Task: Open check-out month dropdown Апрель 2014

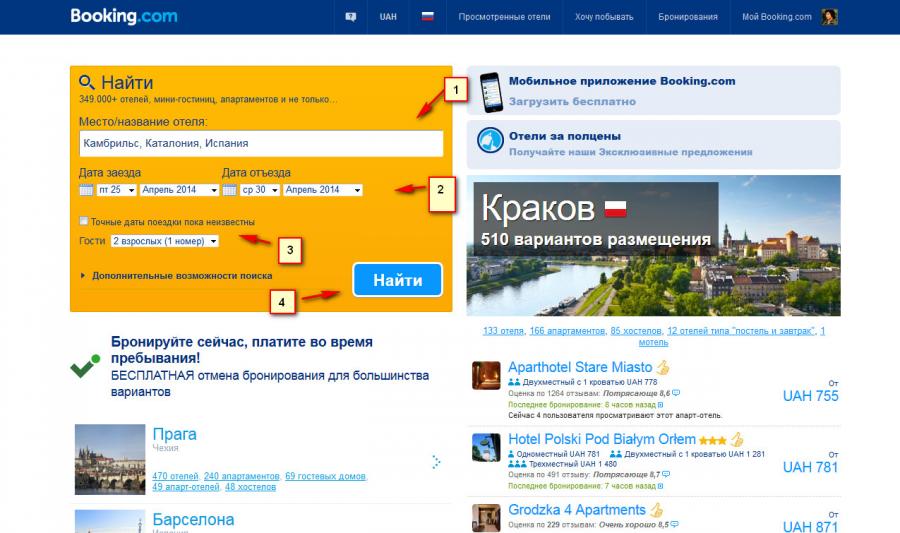Action: [x=323, y=190]
